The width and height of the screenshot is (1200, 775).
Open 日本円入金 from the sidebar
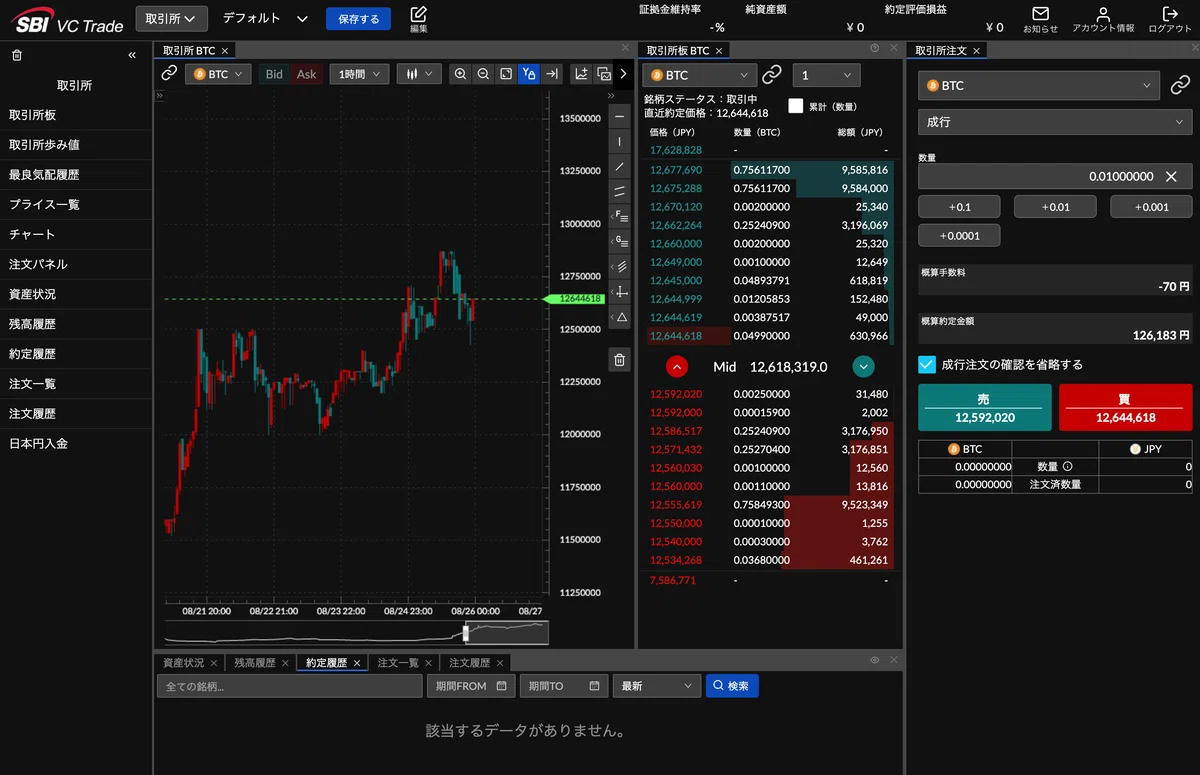tap(76, 443)
